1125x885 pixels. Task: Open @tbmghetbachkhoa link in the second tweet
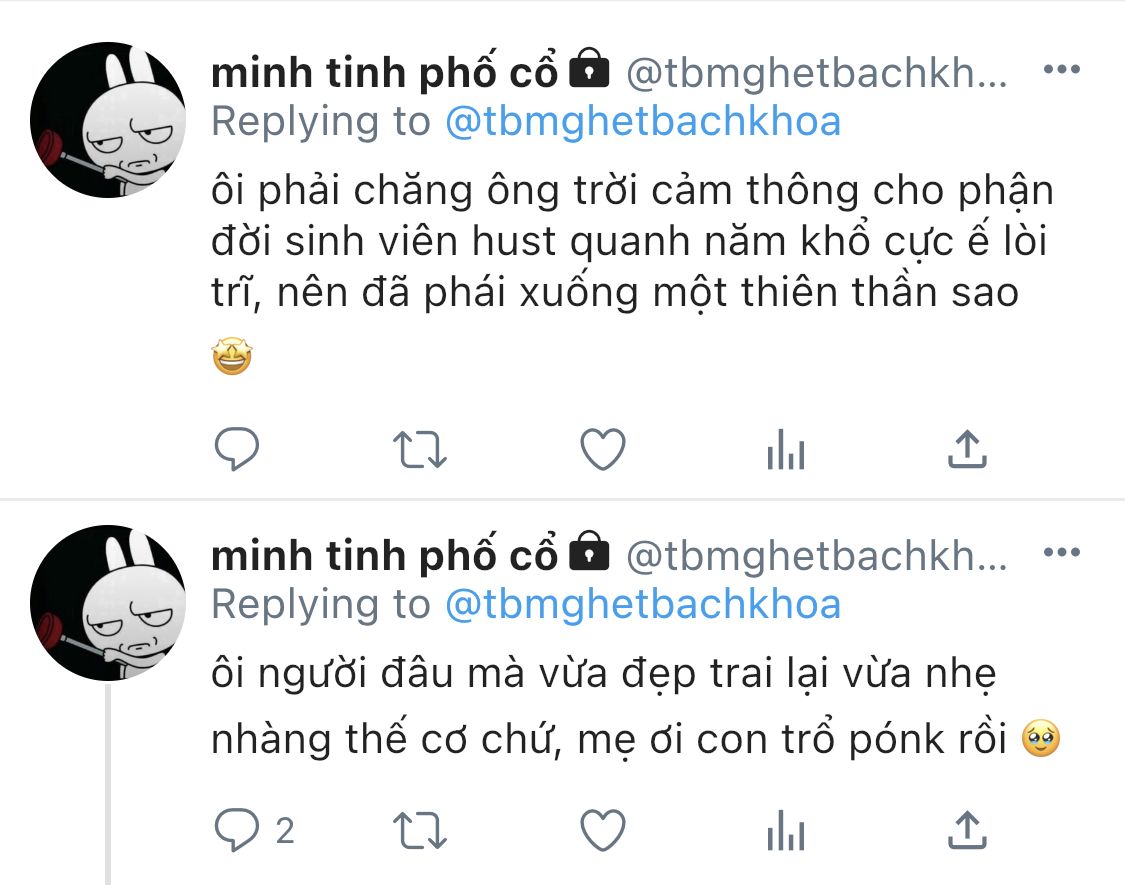[643, 604]
